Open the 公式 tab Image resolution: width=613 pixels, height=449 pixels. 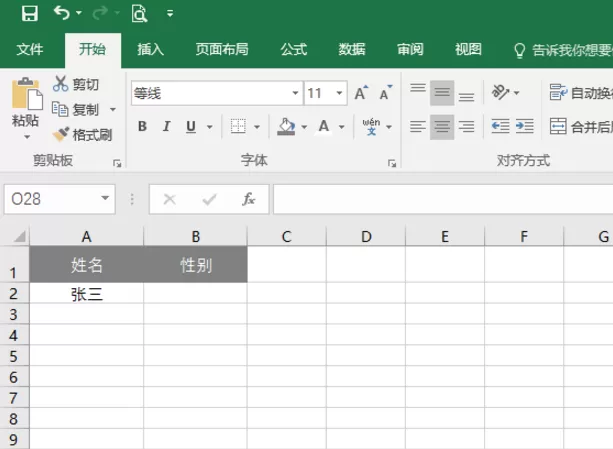coord(294,49)
